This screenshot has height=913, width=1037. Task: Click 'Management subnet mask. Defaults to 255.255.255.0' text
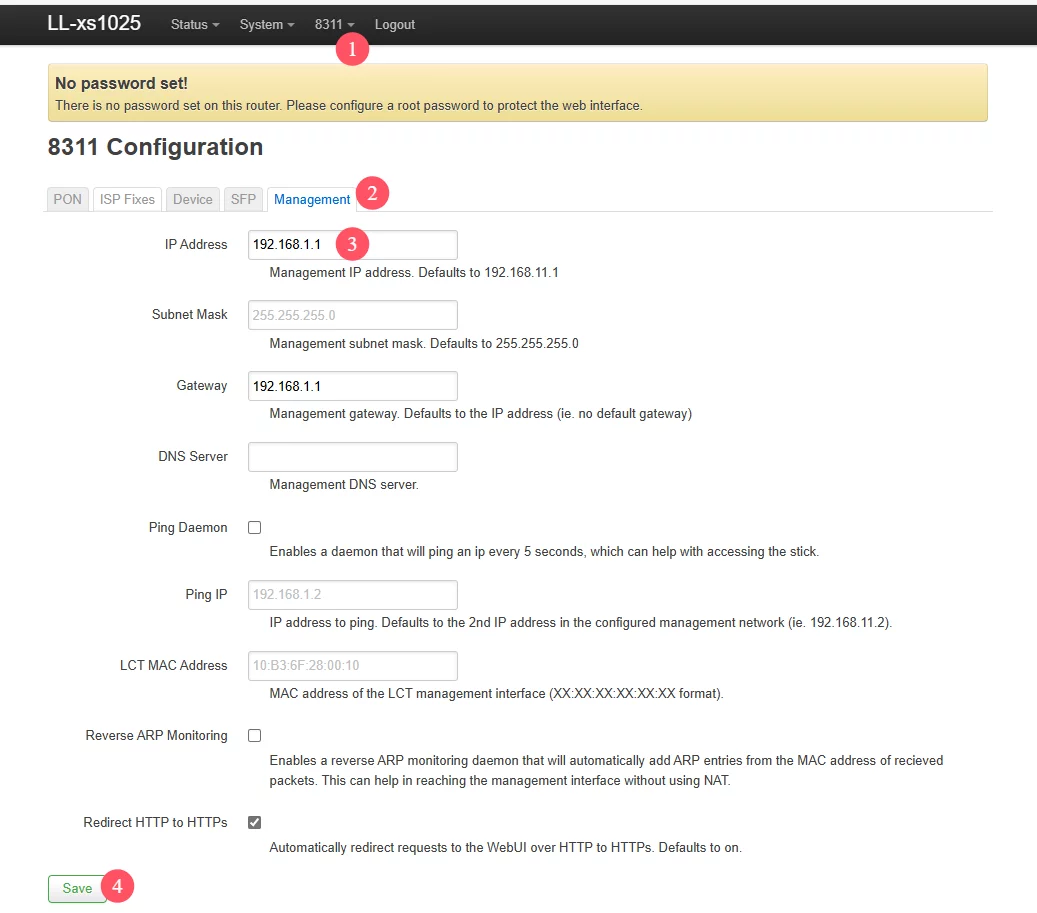pos(424,344)
